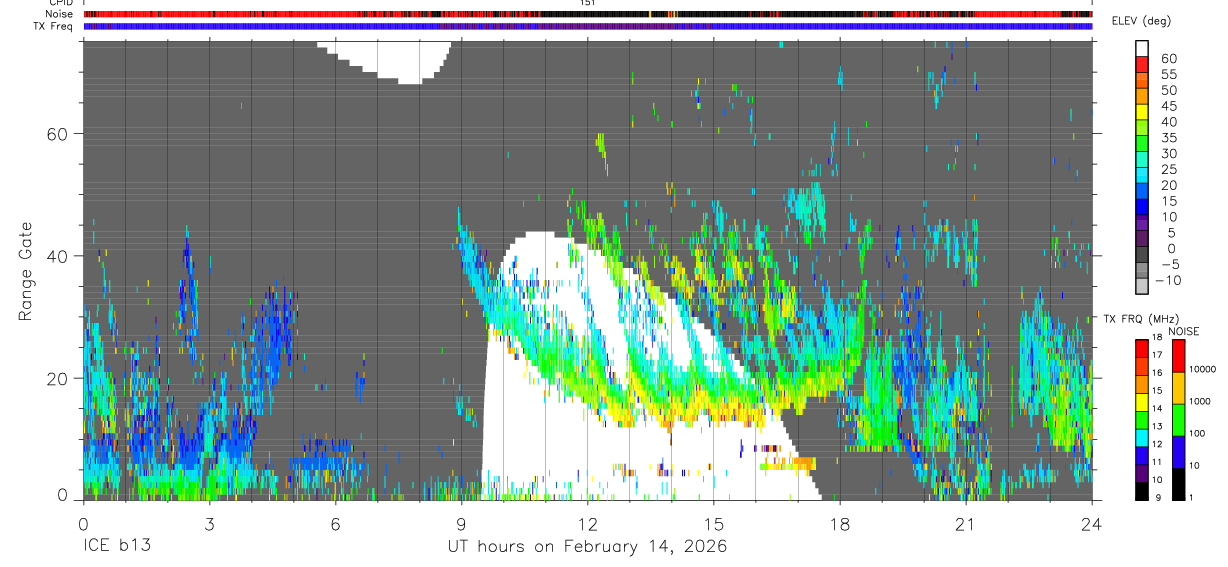The image size is (1228, 567).
Task: Click the blue TX Freq time strip
Action: (x=587, y=26)
